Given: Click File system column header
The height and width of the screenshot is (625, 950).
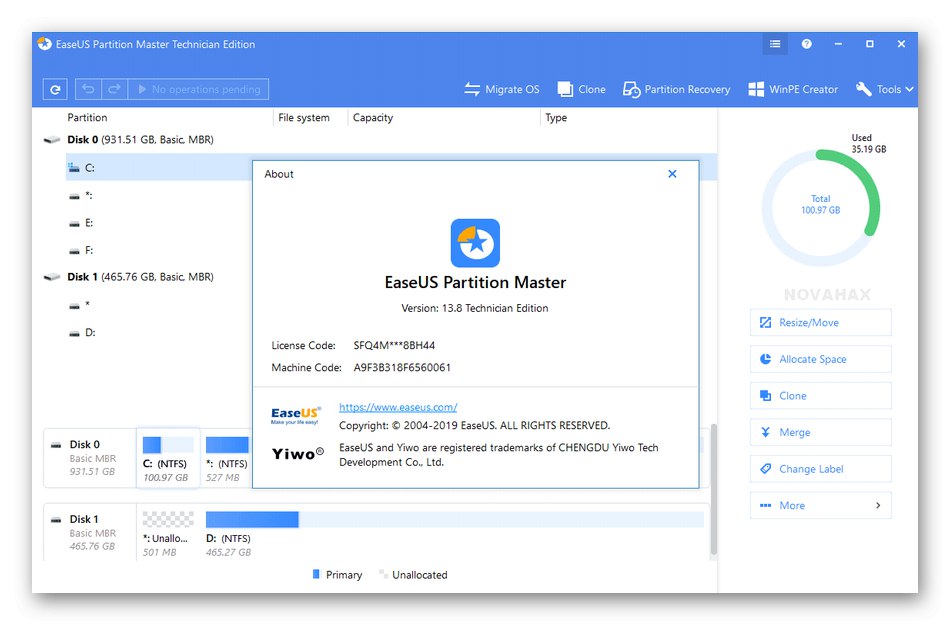Looking at the screenshot, I should coord(304,117).
